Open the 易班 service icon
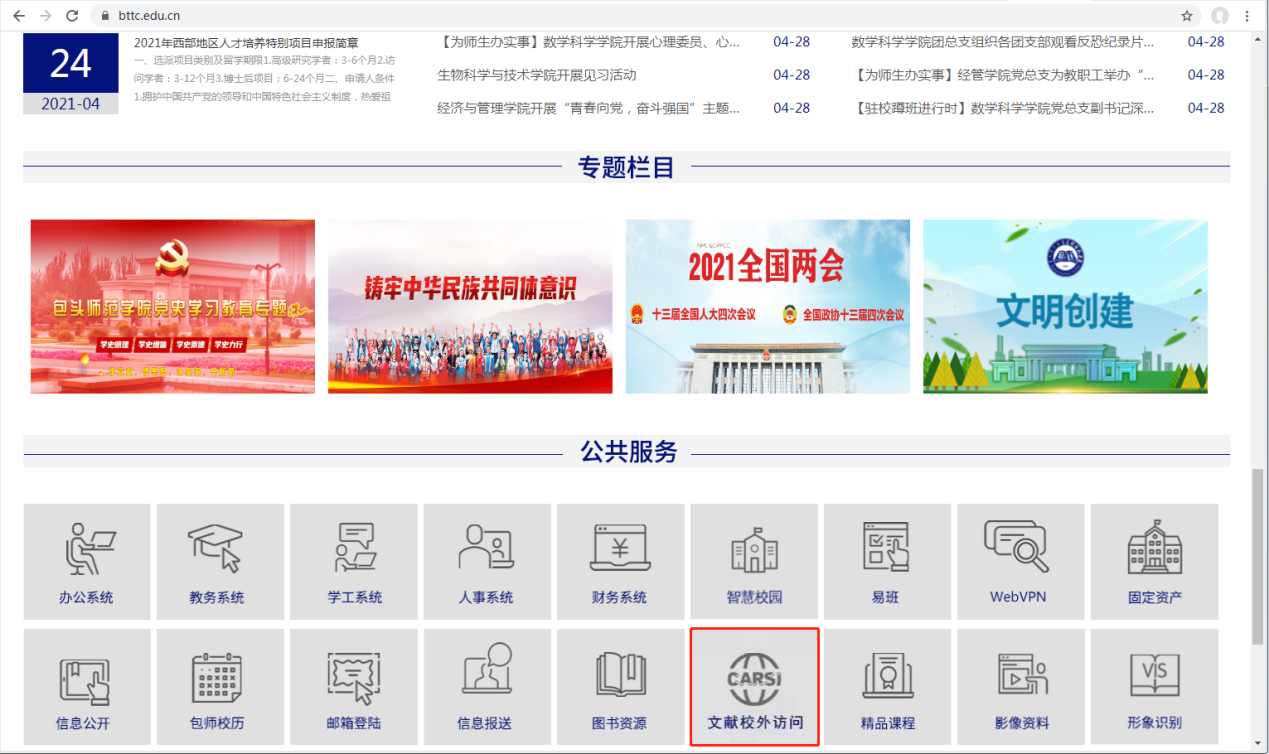The image size is (1269, 754). 887,561
